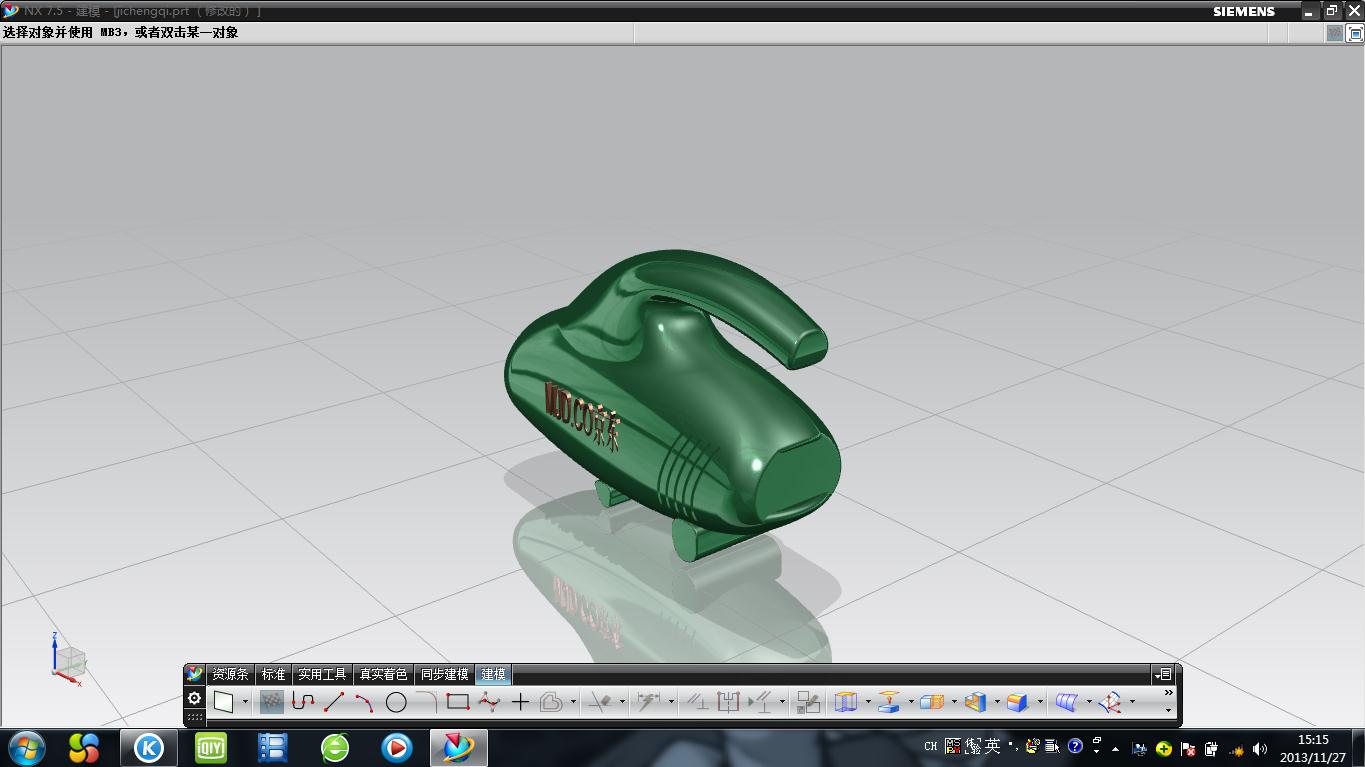Viewport: 1365px width, 767px height.
Task: Switch to the 建模 tab
Action: coord(494,674)
